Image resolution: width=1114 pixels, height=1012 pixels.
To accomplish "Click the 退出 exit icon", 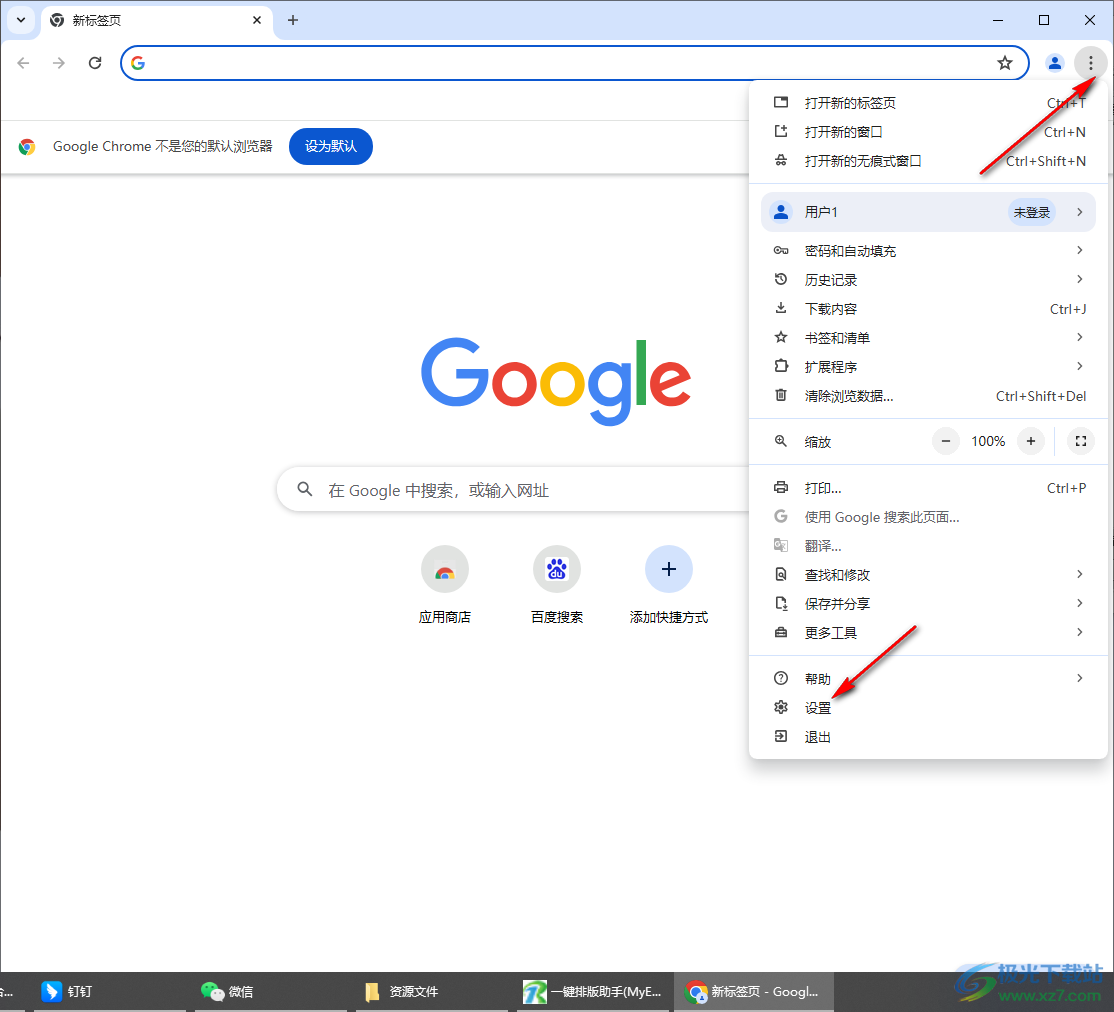I will tap(781, 736).
